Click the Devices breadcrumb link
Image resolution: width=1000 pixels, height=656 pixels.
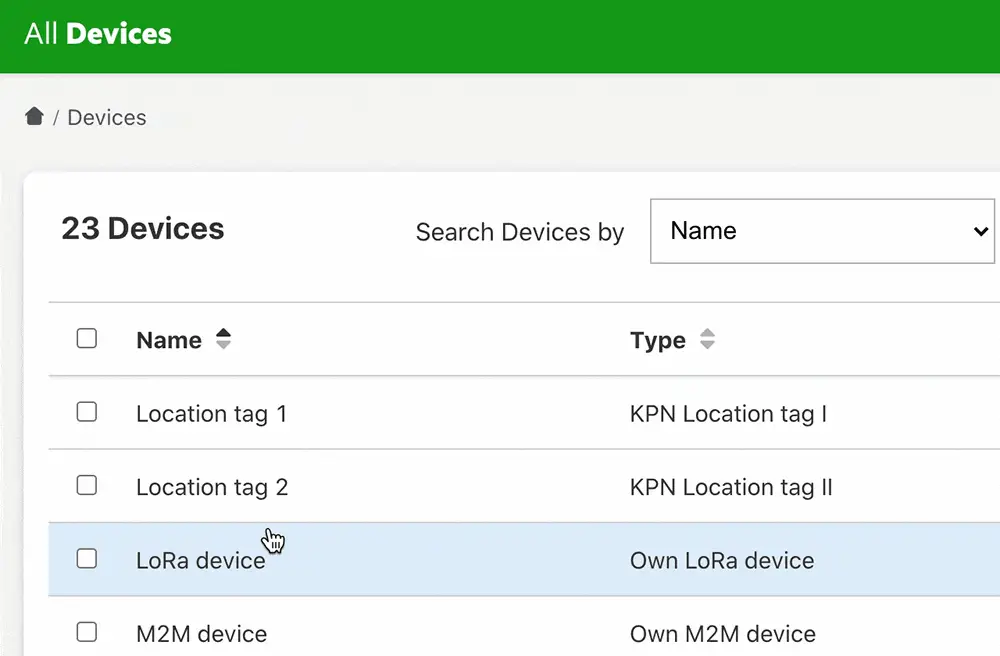[107, 118]
